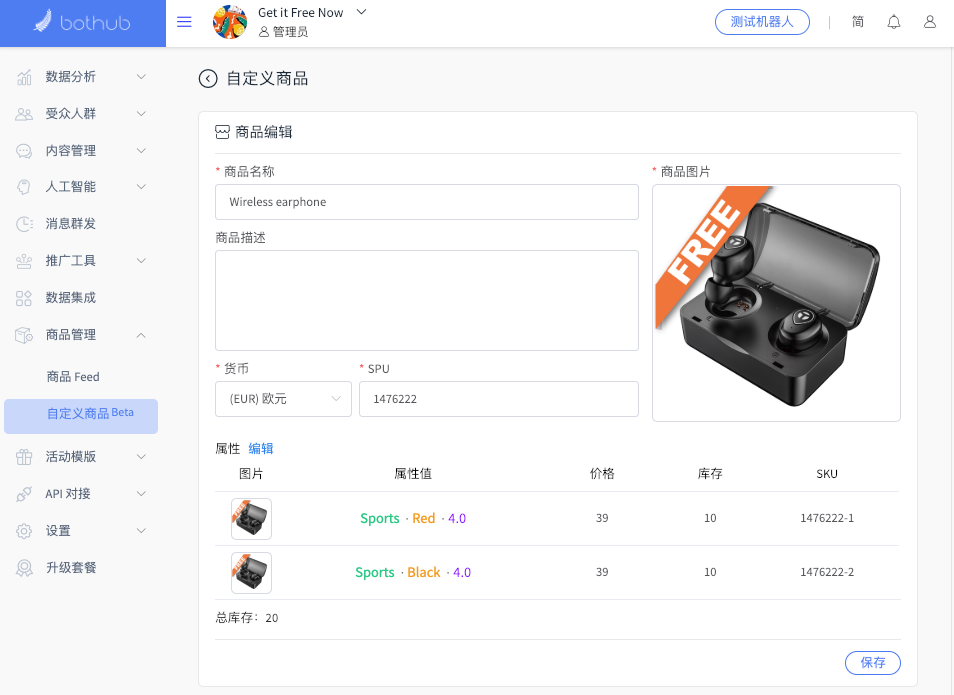Collapse the 商品管理 chevron

coord(141,335)
